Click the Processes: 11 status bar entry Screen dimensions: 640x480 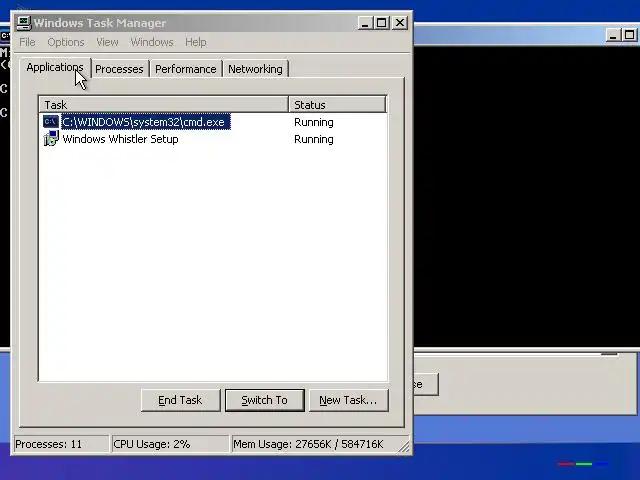click(x=61, y=444)
